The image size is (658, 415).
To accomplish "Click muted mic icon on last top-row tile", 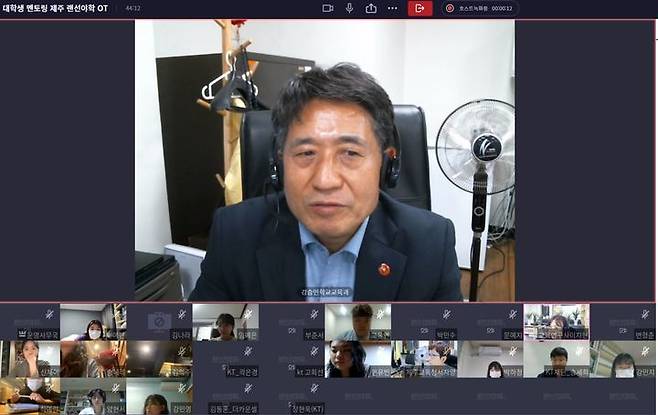I will pos(645,314).
